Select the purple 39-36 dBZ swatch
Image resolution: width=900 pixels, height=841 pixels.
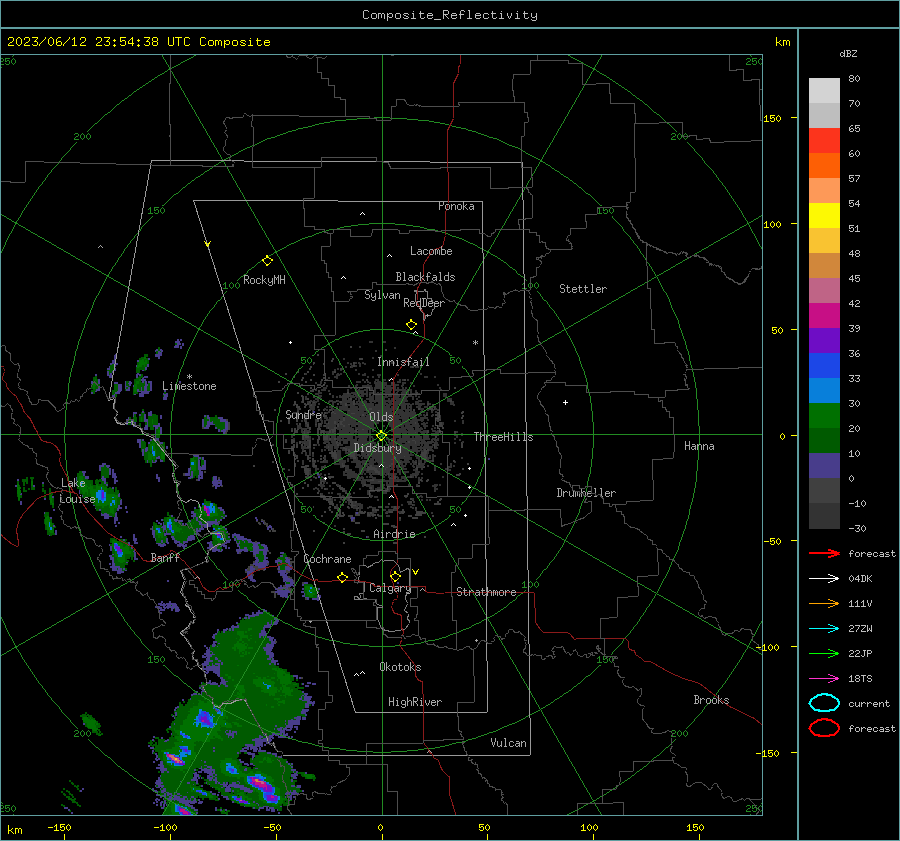point(824,340)
